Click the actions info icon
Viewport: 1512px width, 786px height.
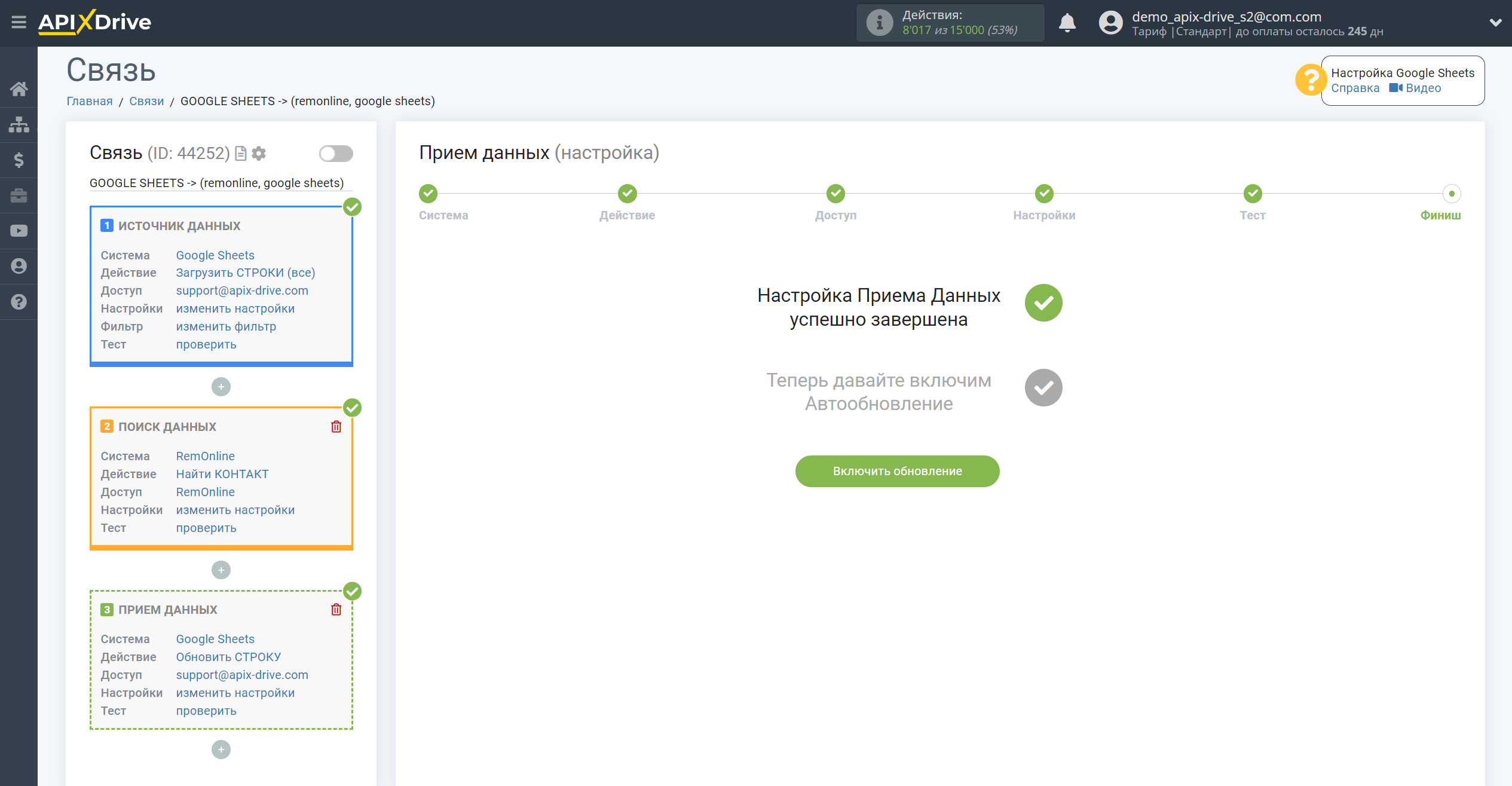[x=879, y=23]
